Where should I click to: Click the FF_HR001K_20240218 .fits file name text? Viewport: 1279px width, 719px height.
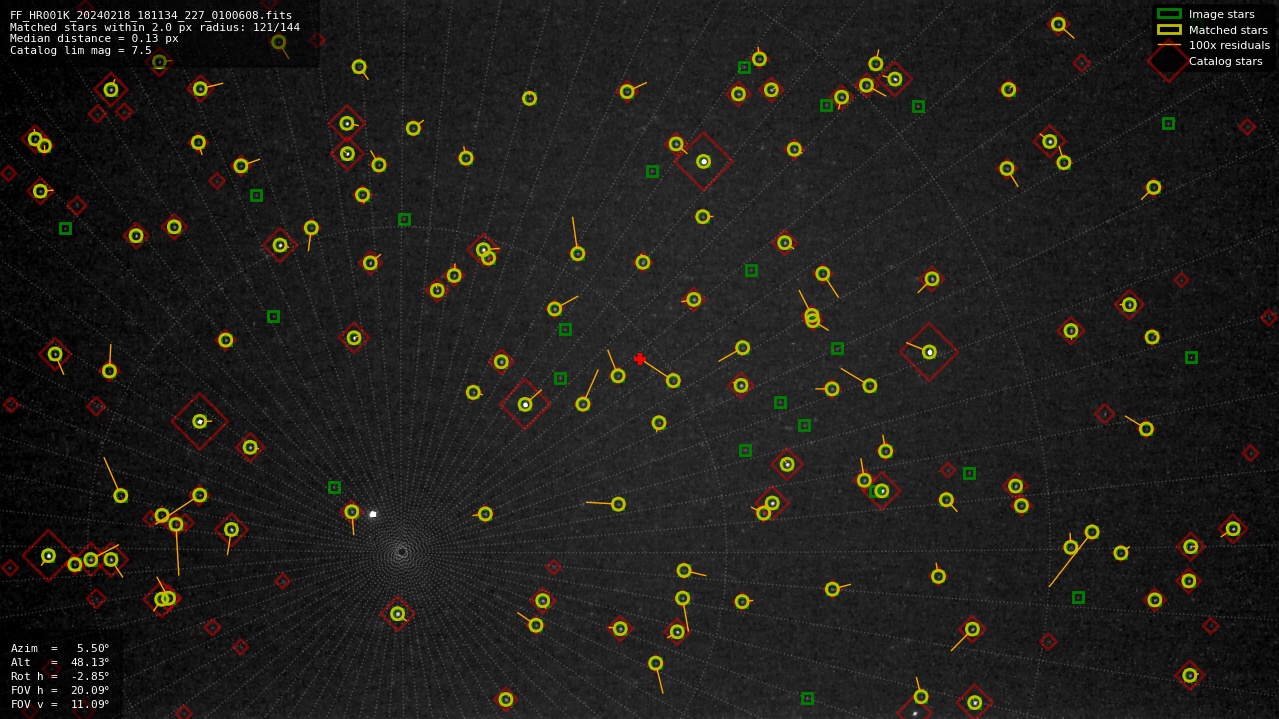151,15
